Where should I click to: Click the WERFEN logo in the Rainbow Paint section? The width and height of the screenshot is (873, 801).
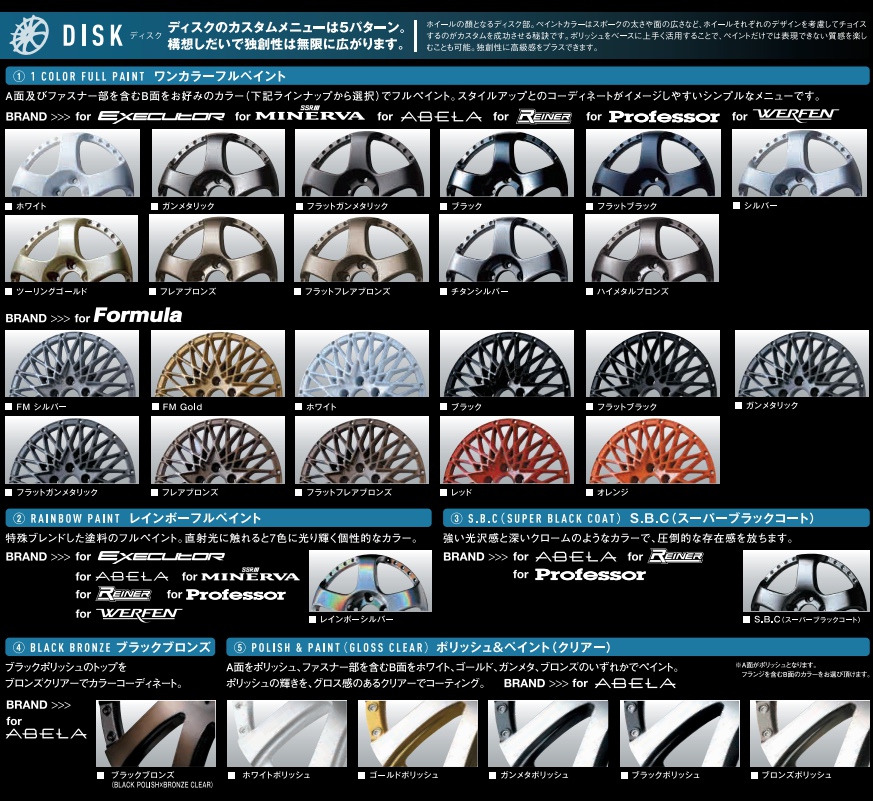pyautogui.click(x=139, y=613)
